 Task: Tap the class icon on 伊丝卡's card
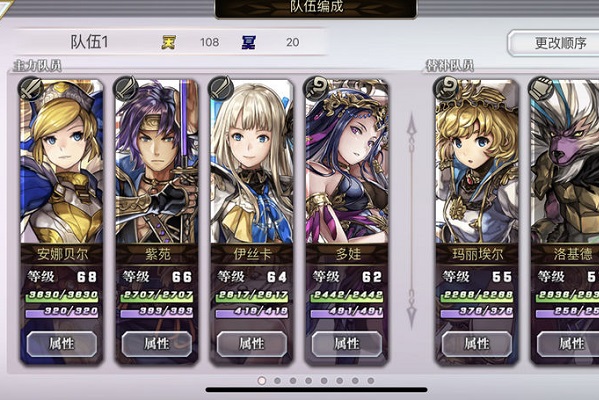221,89
